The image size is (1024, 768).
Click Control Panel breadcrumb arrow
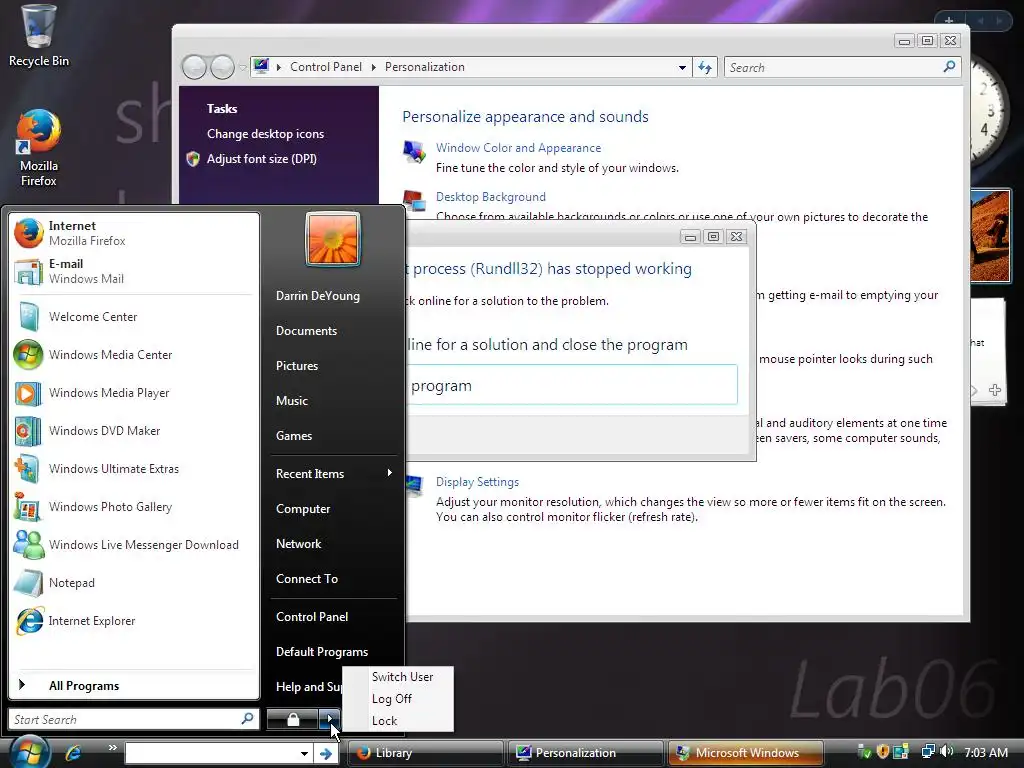(374, 67)
